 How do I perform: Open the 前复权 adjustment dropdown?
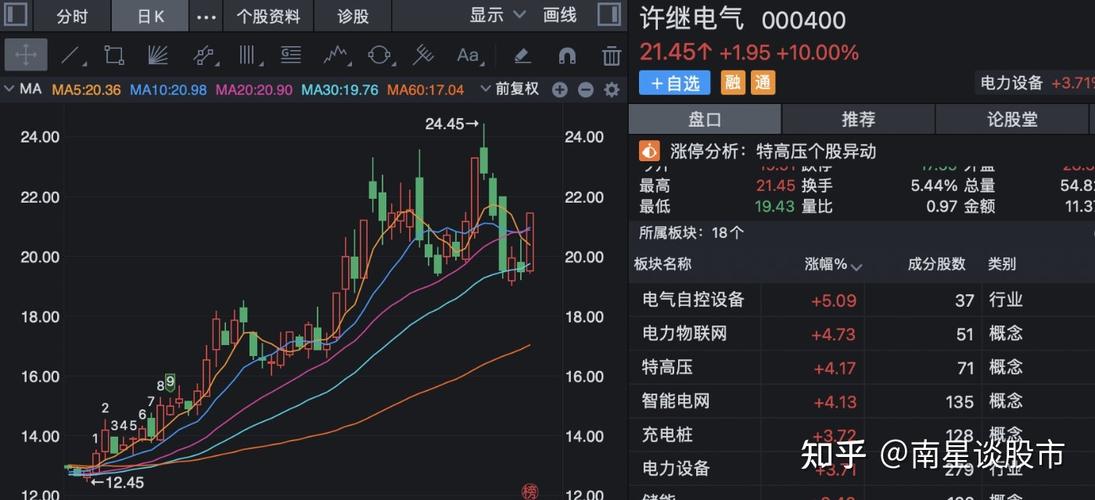coord(510,89)
